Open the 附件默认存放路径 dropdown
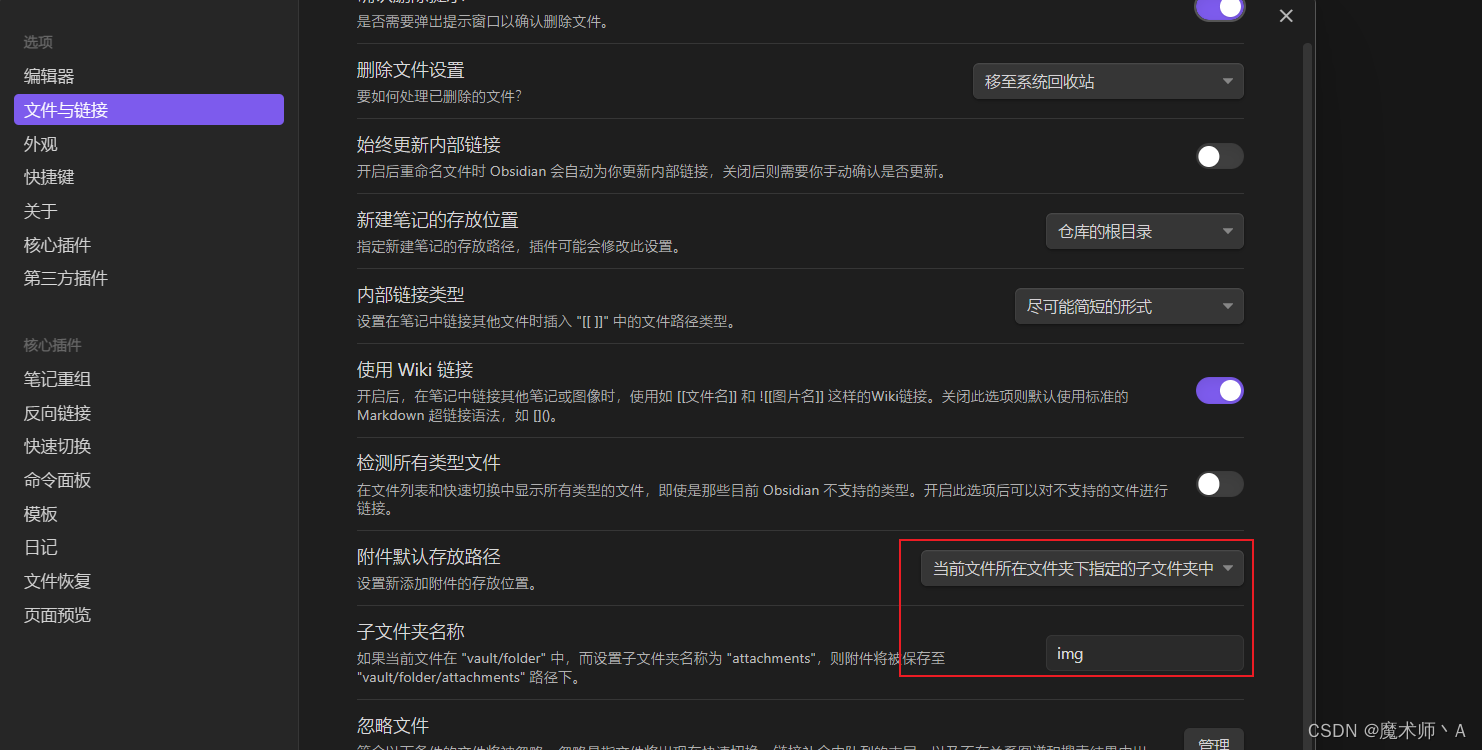 pos(1081,567)
